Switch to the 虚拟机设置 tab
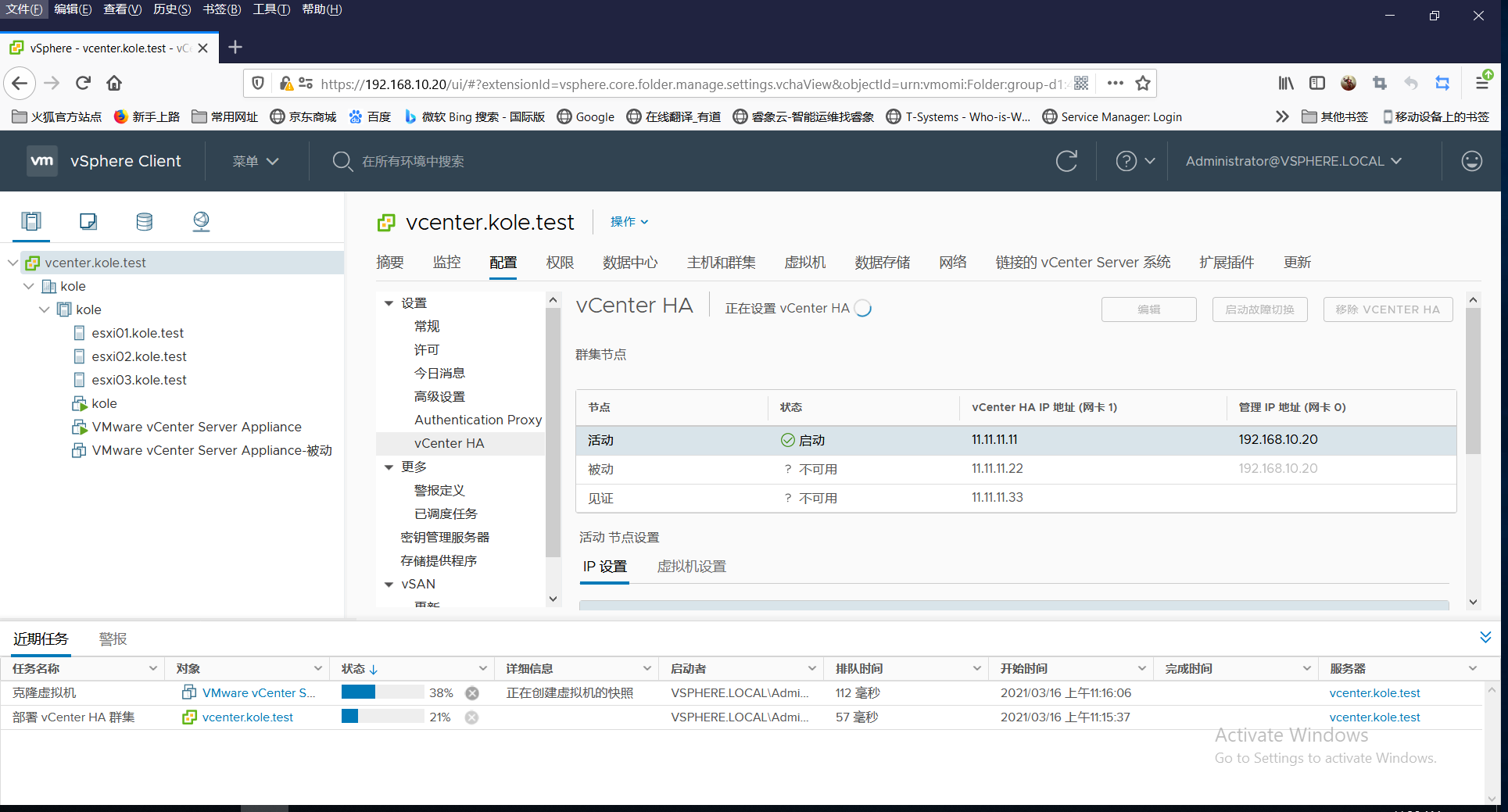Image resolution: width=1508 pixels, height=812 pixels. 690,566
